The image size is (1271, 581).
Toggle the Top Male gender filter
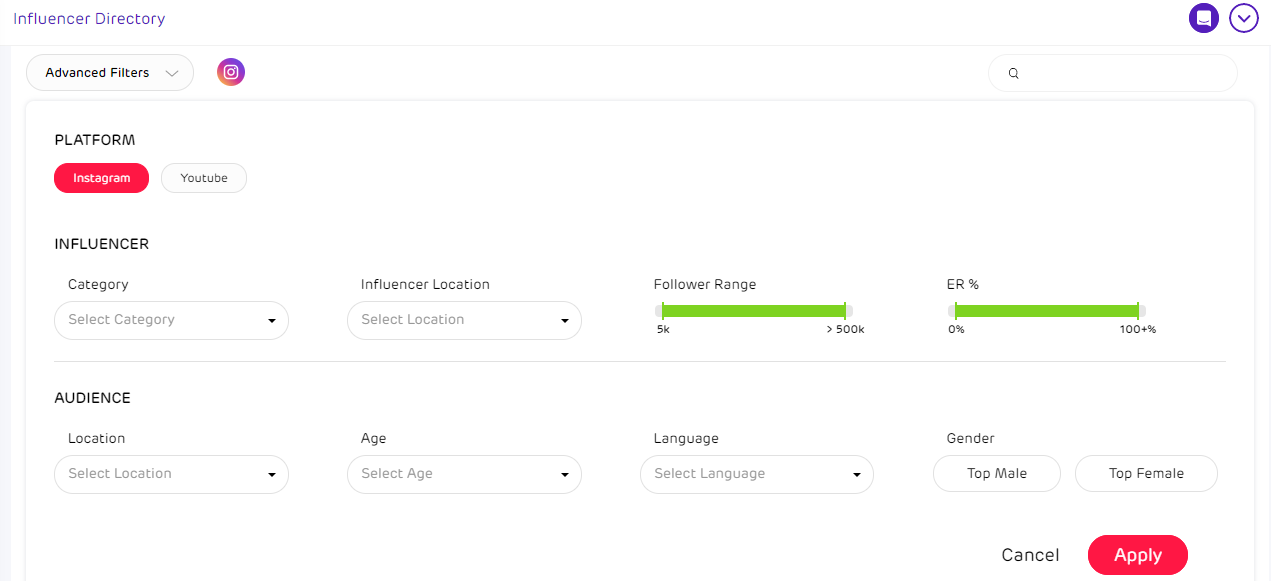[996, 474]
